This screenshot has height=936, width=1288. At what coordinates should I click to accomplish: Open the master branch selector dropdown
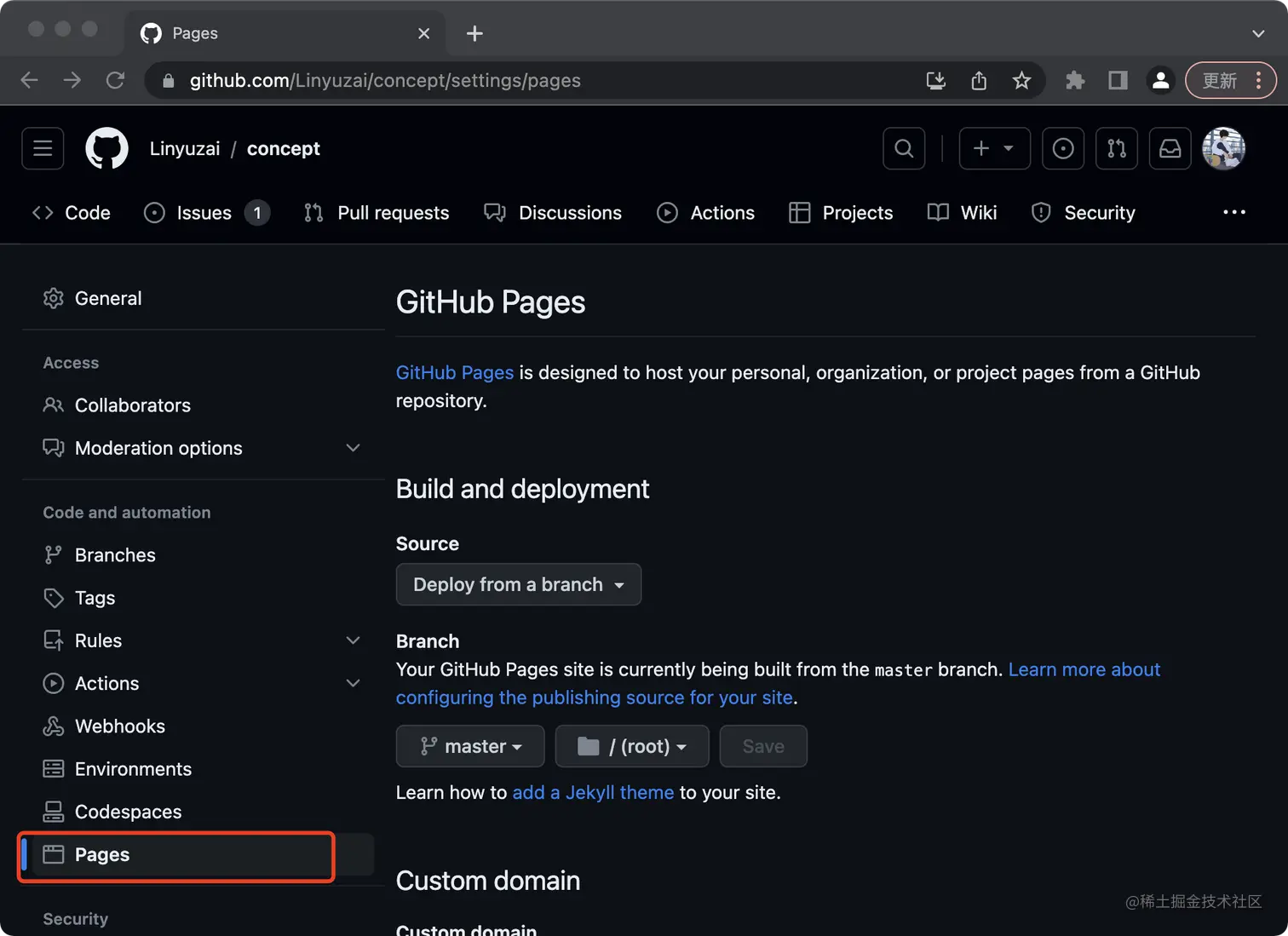pyautogui.click(x=470, y=746)
